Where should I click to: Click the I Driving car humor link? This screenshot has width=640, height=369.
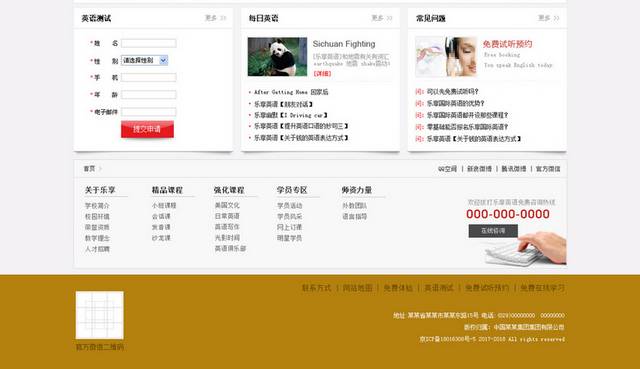[291, 116]
